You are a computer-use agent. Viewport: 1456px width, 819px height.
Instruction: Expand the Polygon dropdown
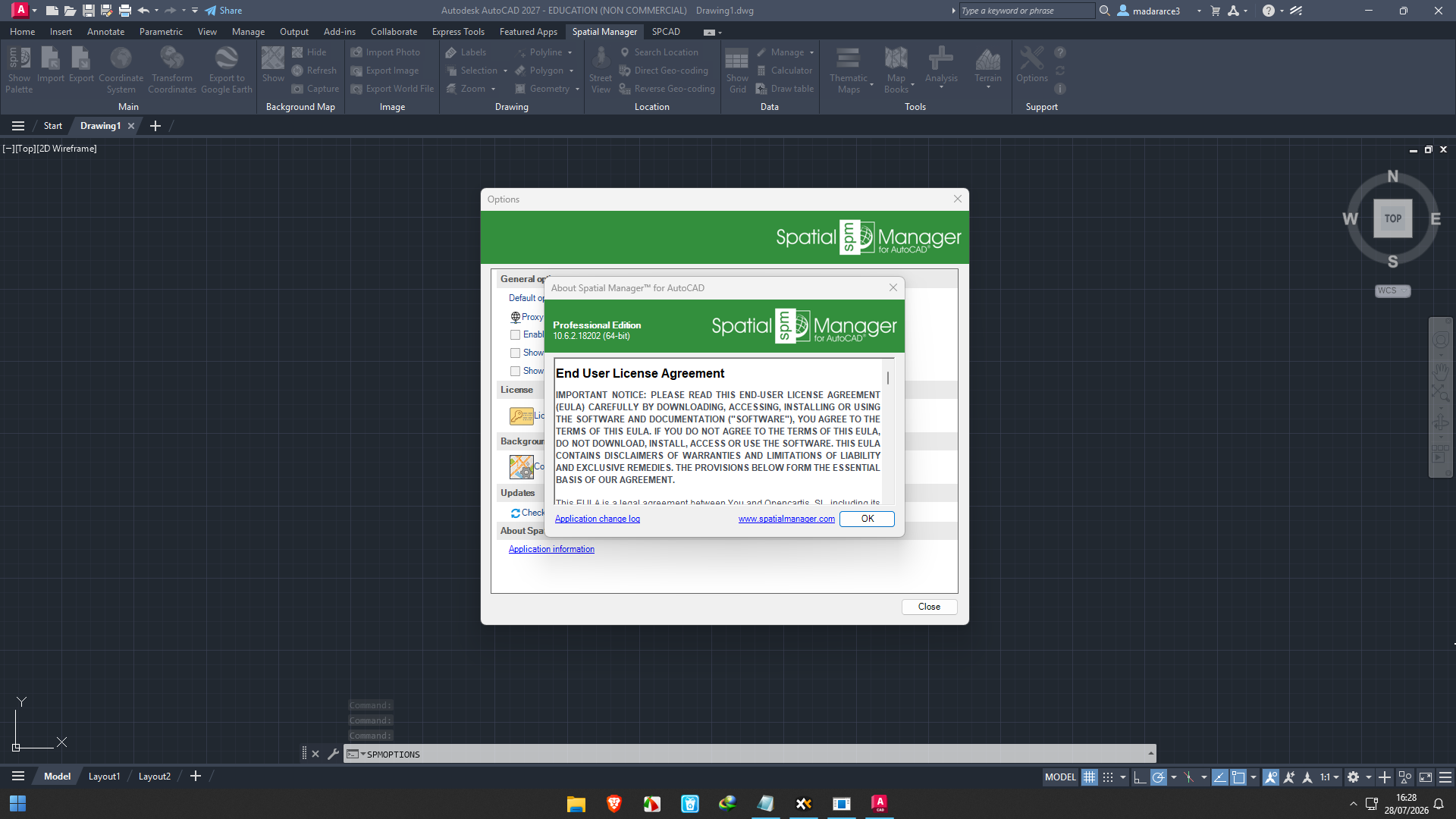pos(571,71)
